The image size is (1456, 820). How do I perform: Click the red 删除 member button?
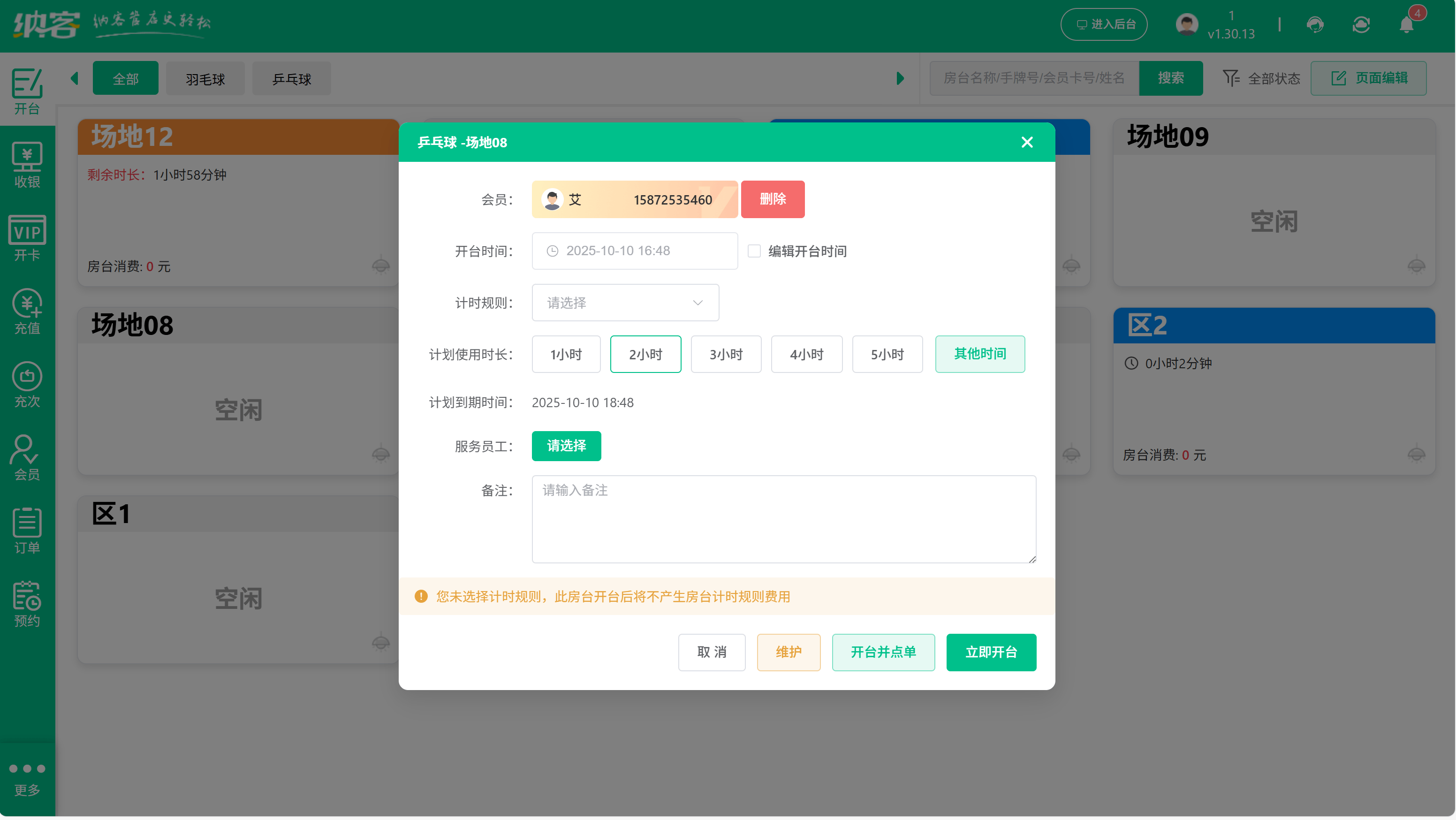tap(773, 199)
